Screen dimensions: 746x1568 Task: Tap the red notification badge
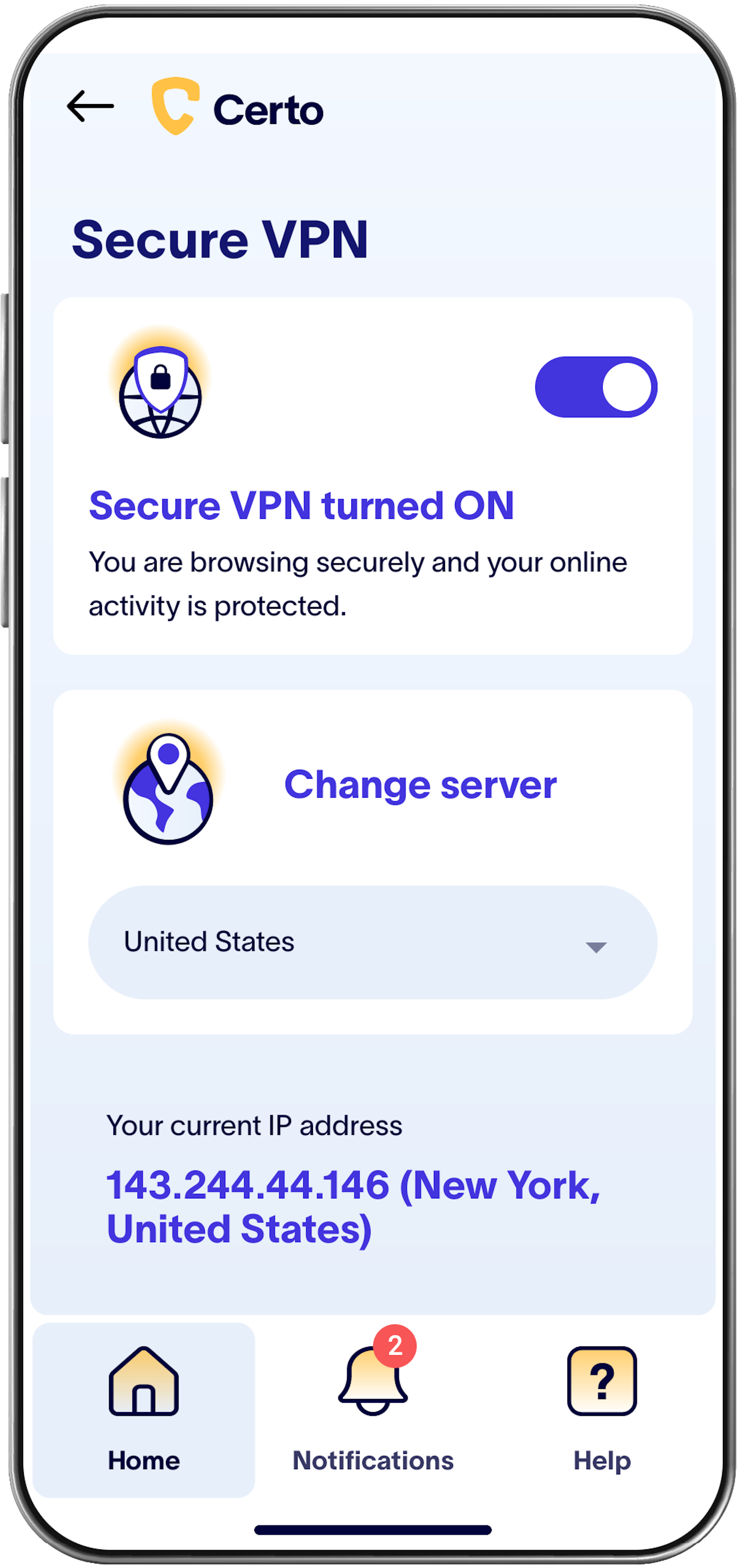point(395,1346)
